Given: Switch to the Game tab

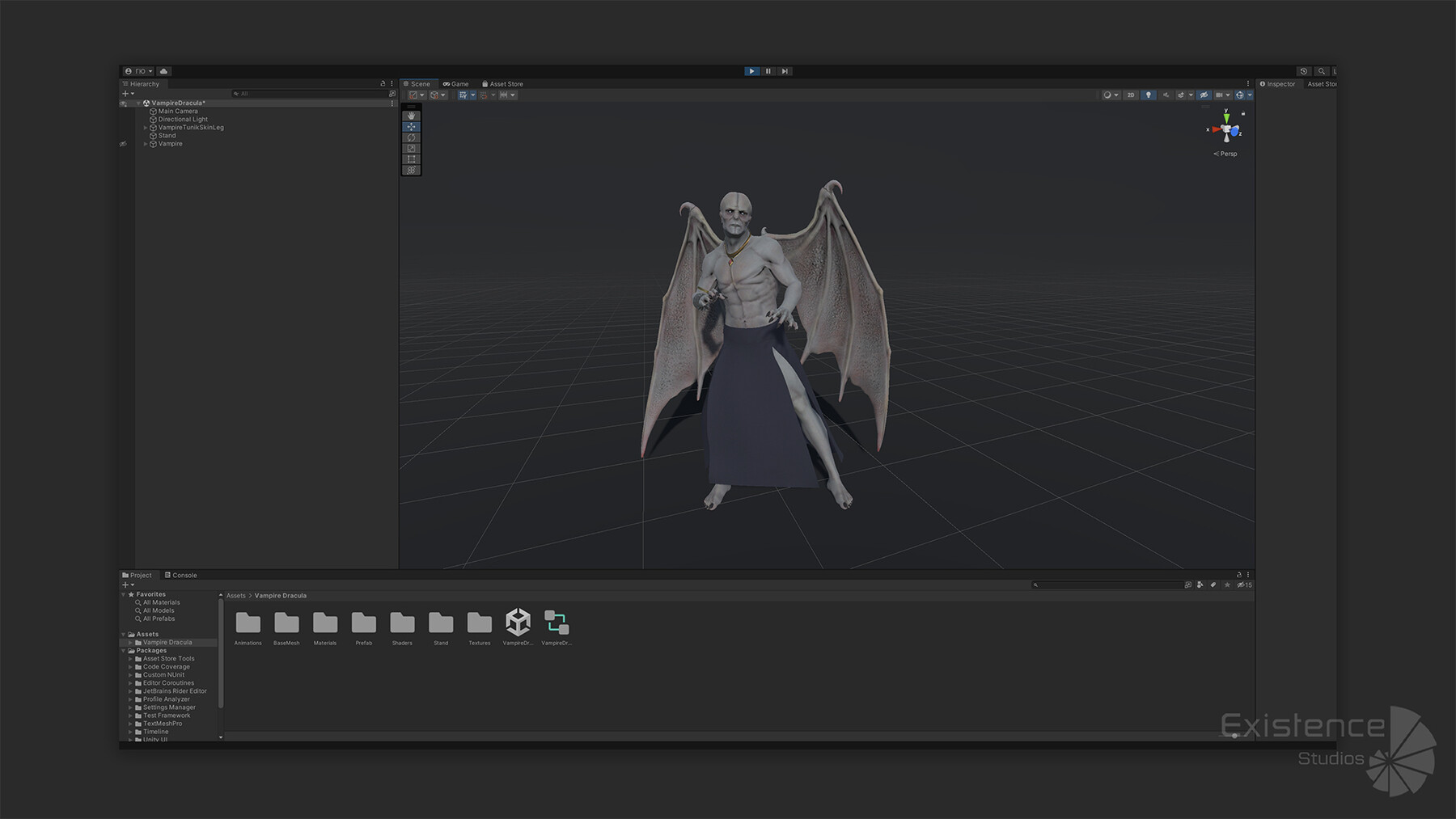Looking at the screenshot, I should tap(456, 83).
